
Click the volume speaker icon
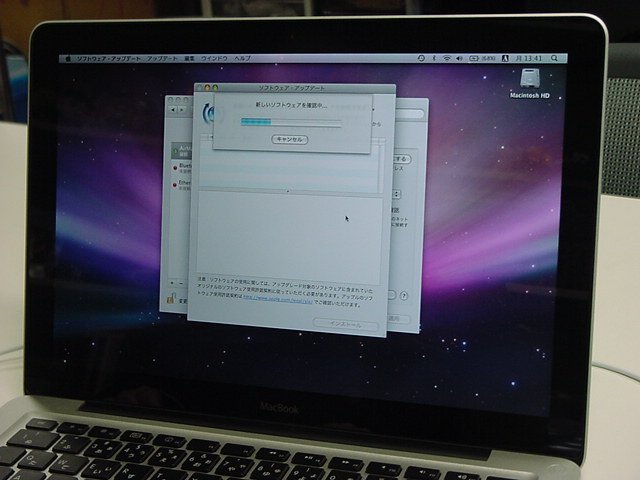tap(459, 58)
